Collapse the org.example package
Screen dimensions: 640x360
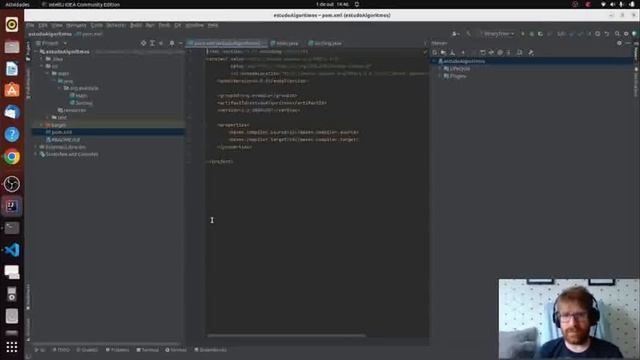click(x=60, y=88)
